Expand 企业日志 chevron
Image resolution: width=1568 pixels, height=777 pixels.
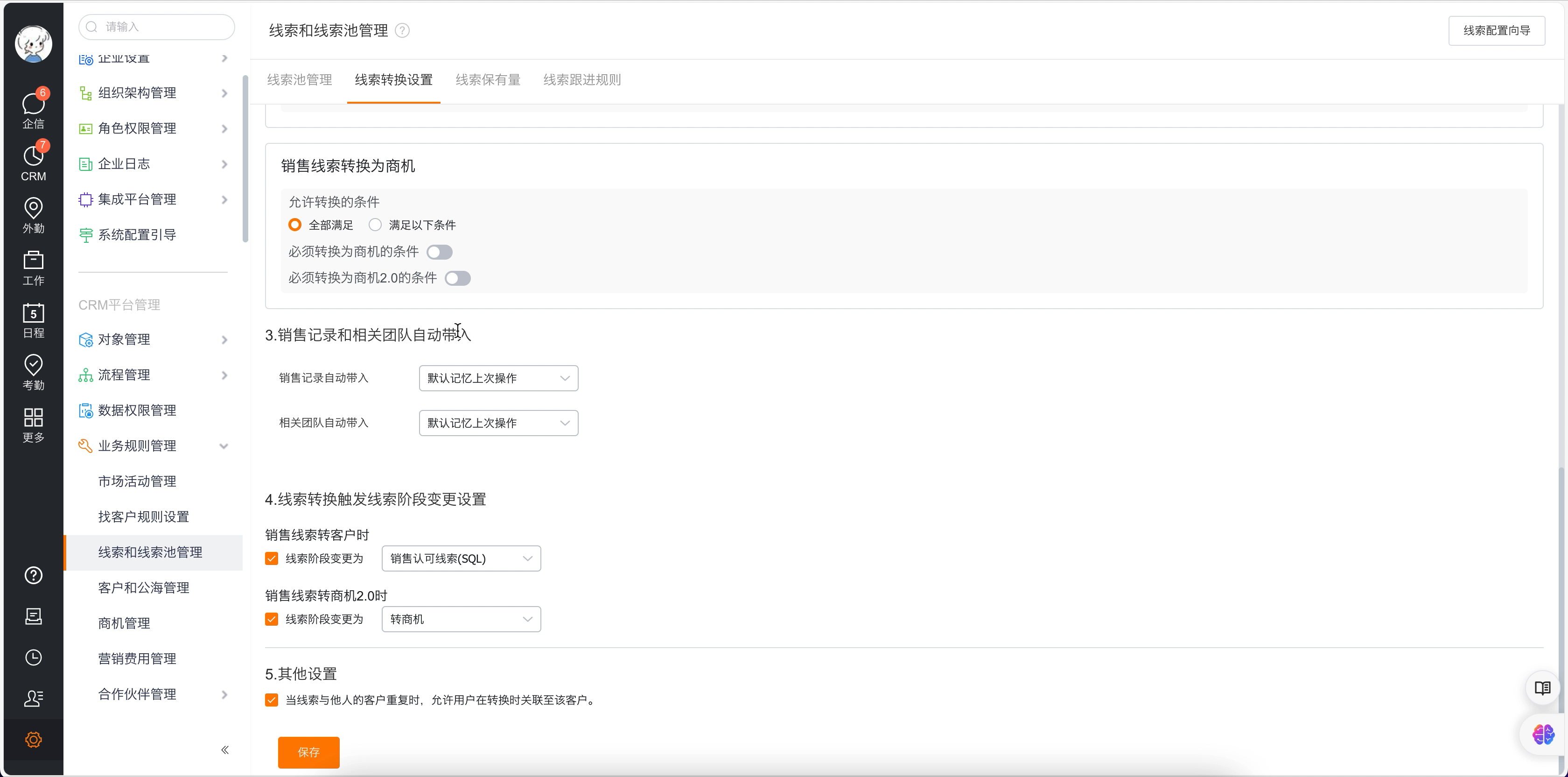click(224, 164)
